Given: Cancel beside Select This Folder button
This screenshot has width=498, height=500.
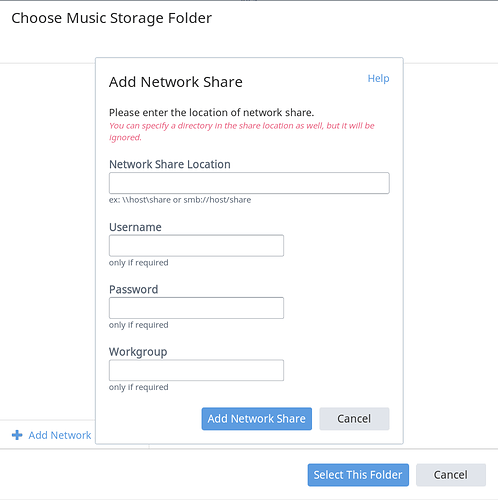Looking at the screenshot, I should pyautogui.click(x=451, y=475).
